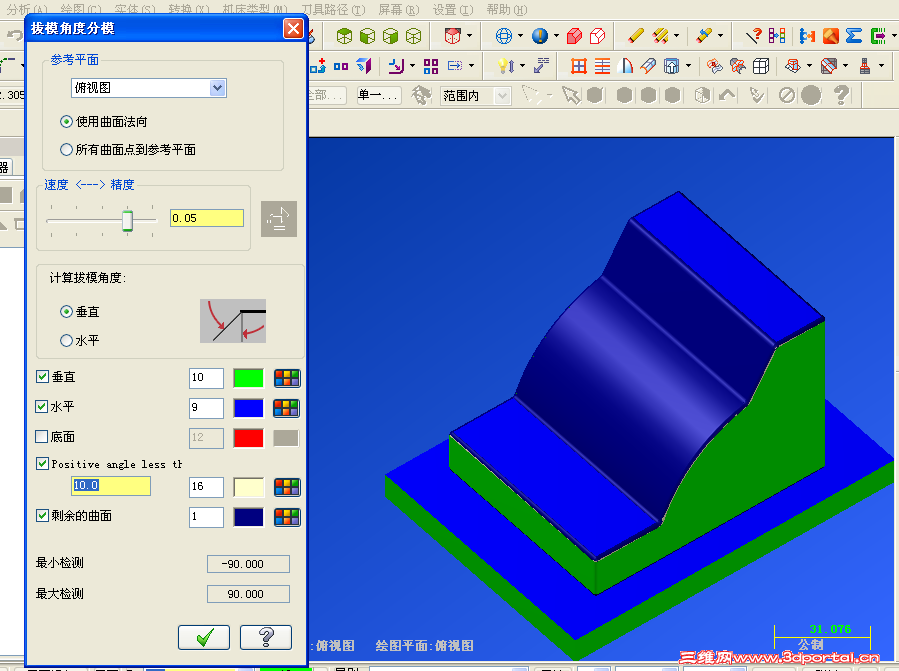Expand dropdown arrow beside blue exclamation sphere

click(556, 36)
